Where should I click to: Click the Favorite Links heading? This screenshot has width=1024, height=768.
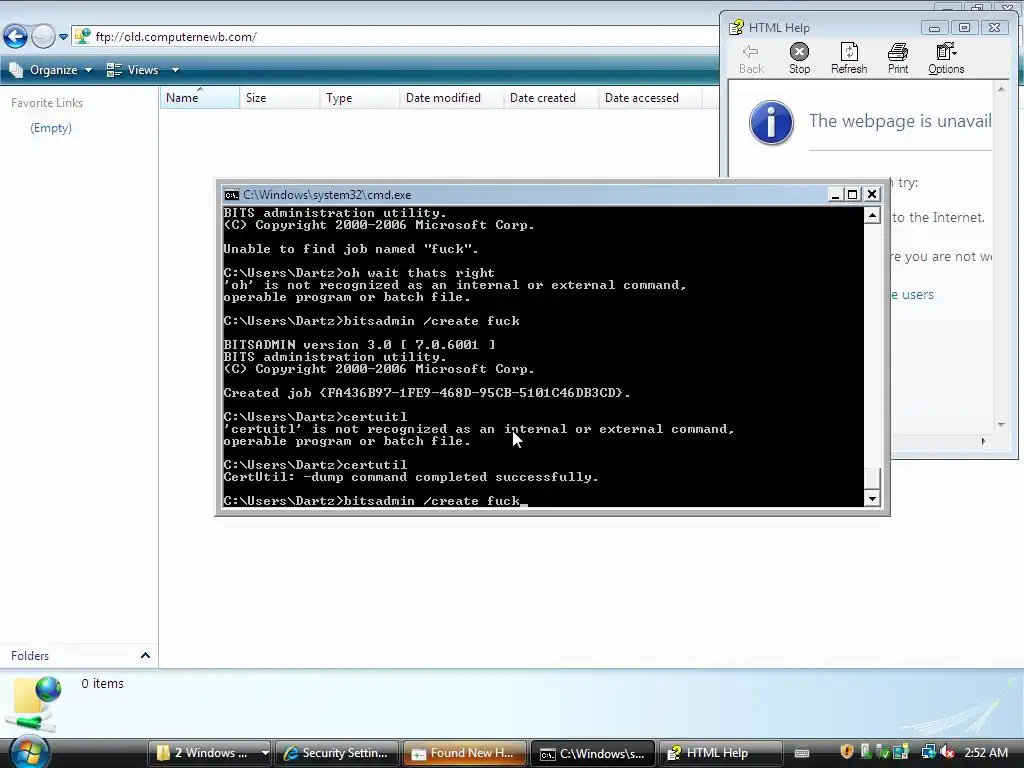(x=47, y=103)
